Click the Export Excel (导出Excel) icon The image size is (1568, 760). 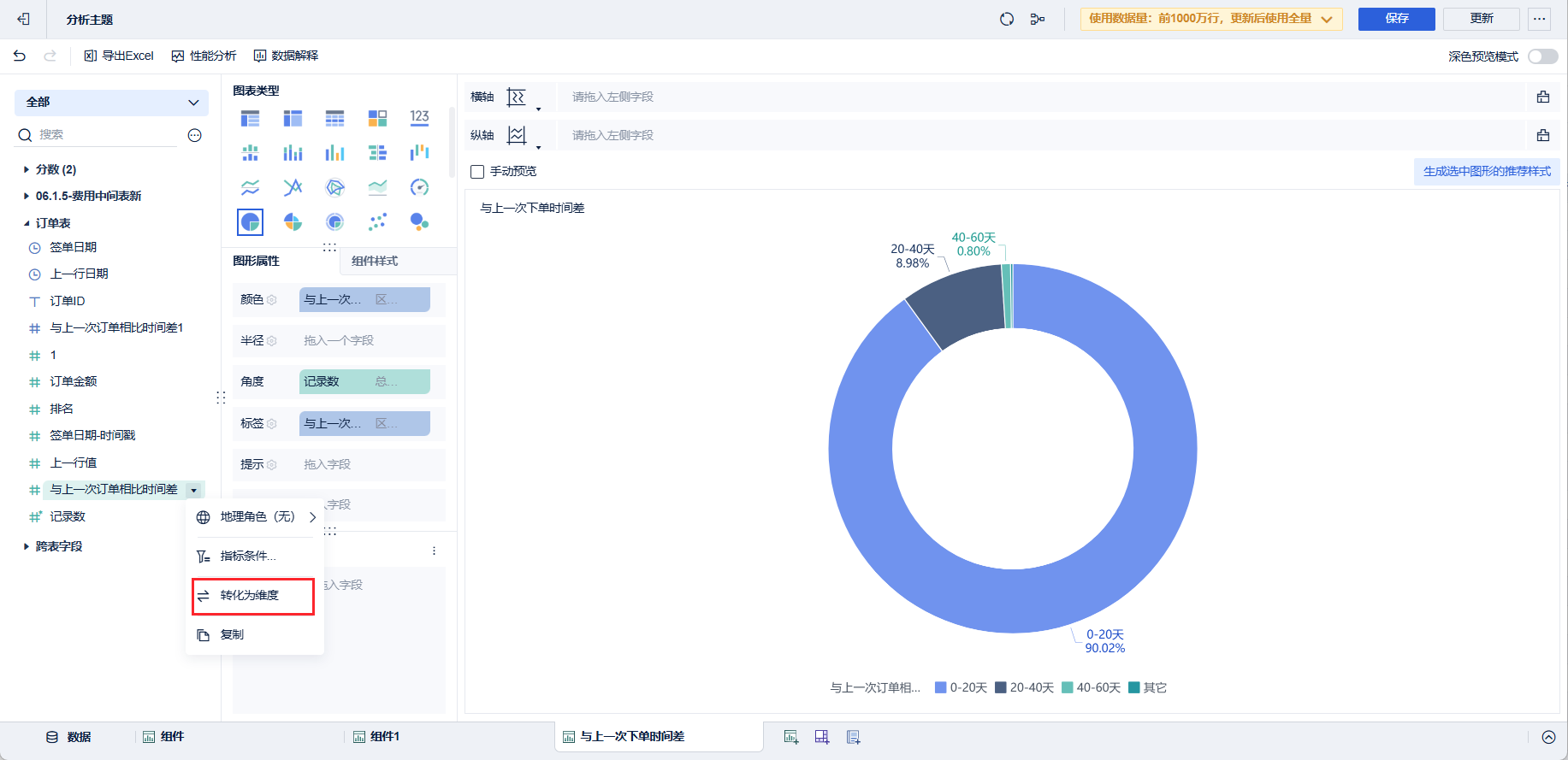[x=90, y=56]
